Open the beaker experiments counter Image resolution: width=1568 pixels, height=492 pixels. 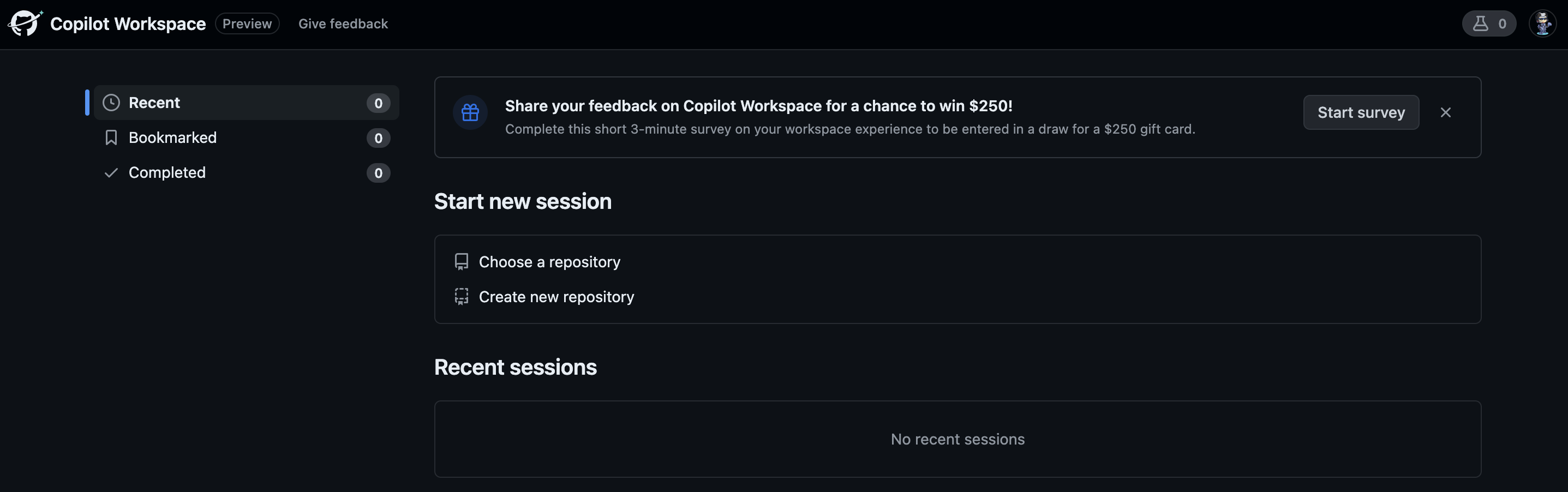[x=1489, y=24]
